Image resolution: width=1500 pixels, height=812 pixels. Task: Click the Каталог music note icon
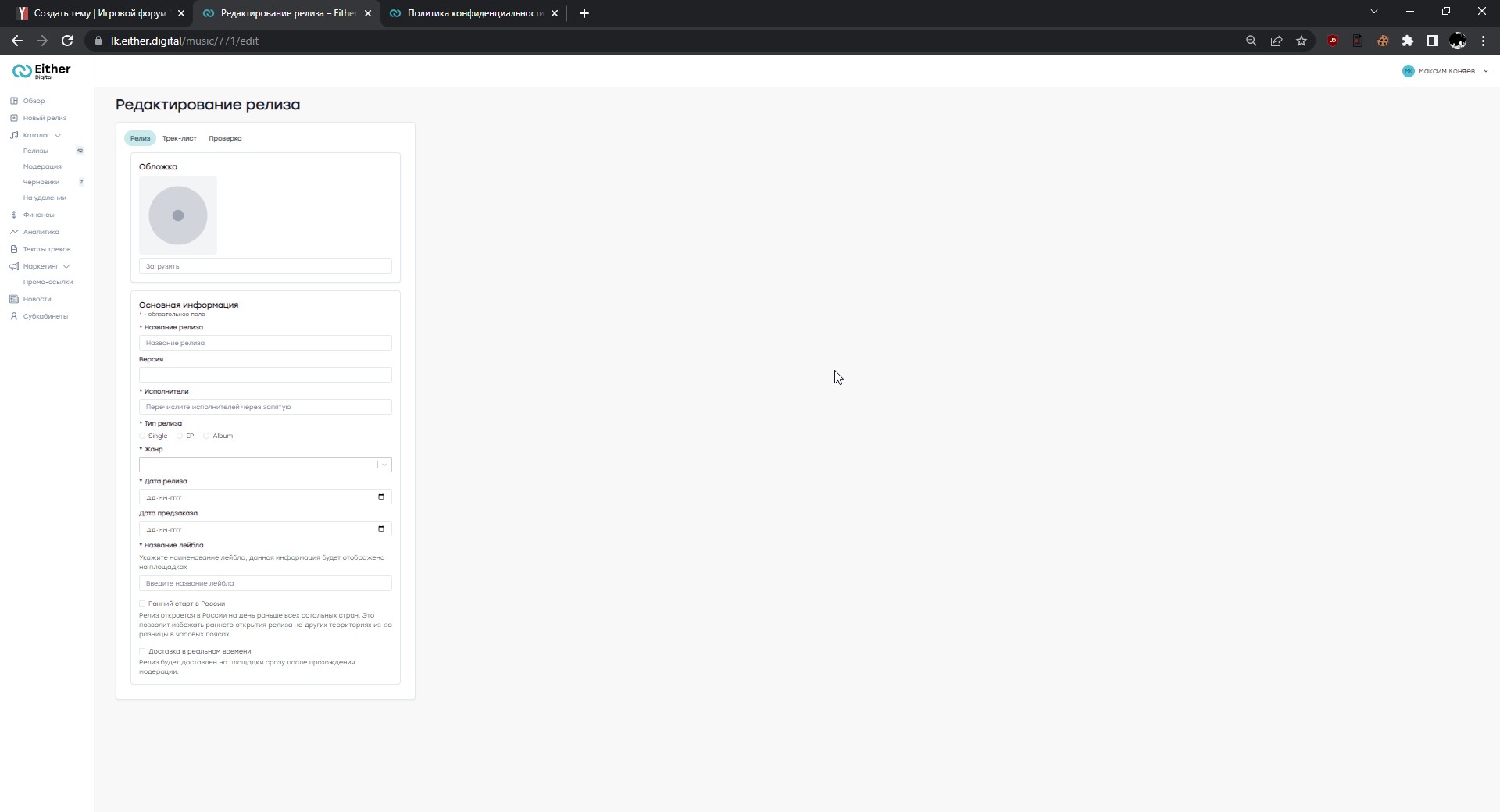click(x=14, y=135)
